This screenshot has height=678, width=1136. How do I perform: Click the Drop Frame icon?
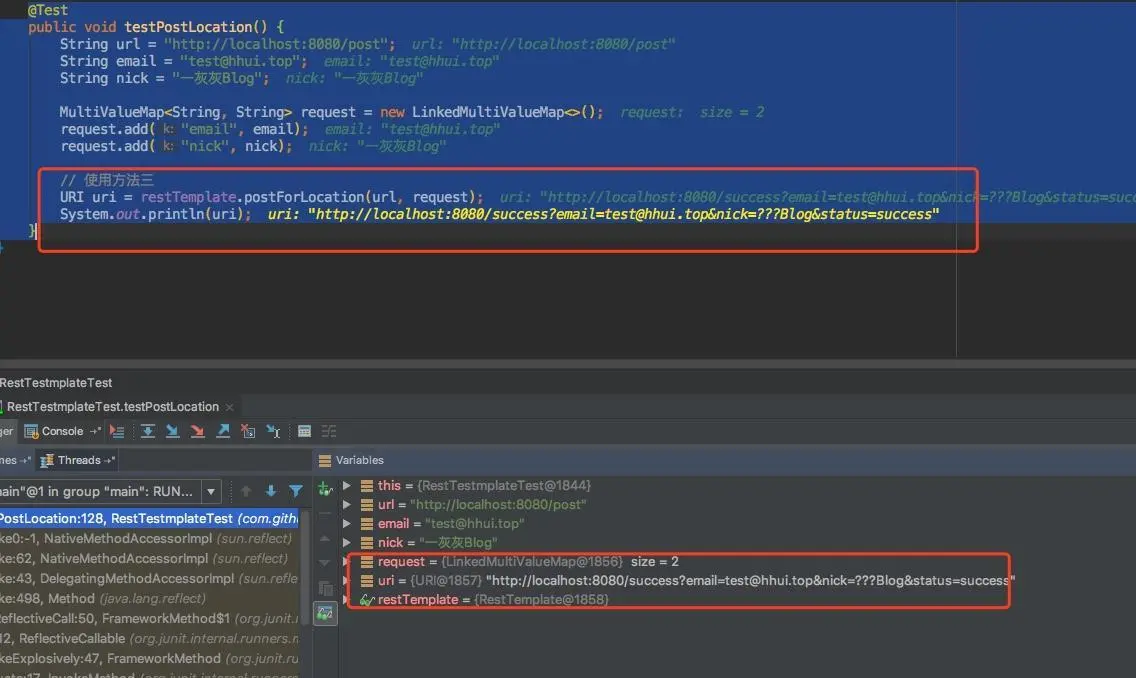click(248, 432)
